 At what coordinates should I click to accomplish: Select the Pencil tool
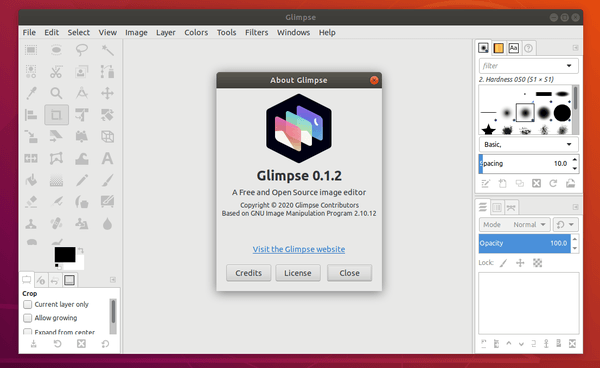pos(82,180)
